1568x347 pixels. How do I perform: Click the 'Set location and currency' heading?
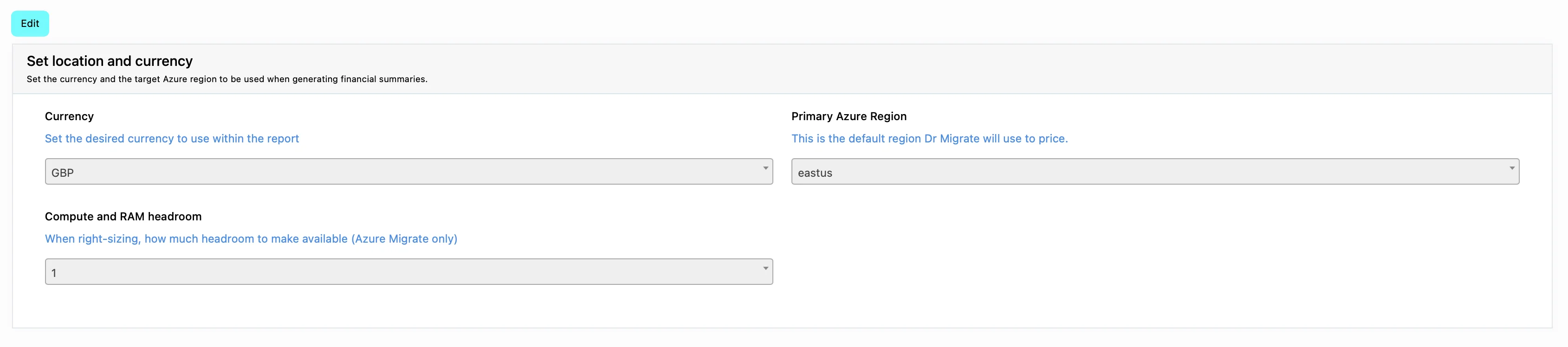110,61
